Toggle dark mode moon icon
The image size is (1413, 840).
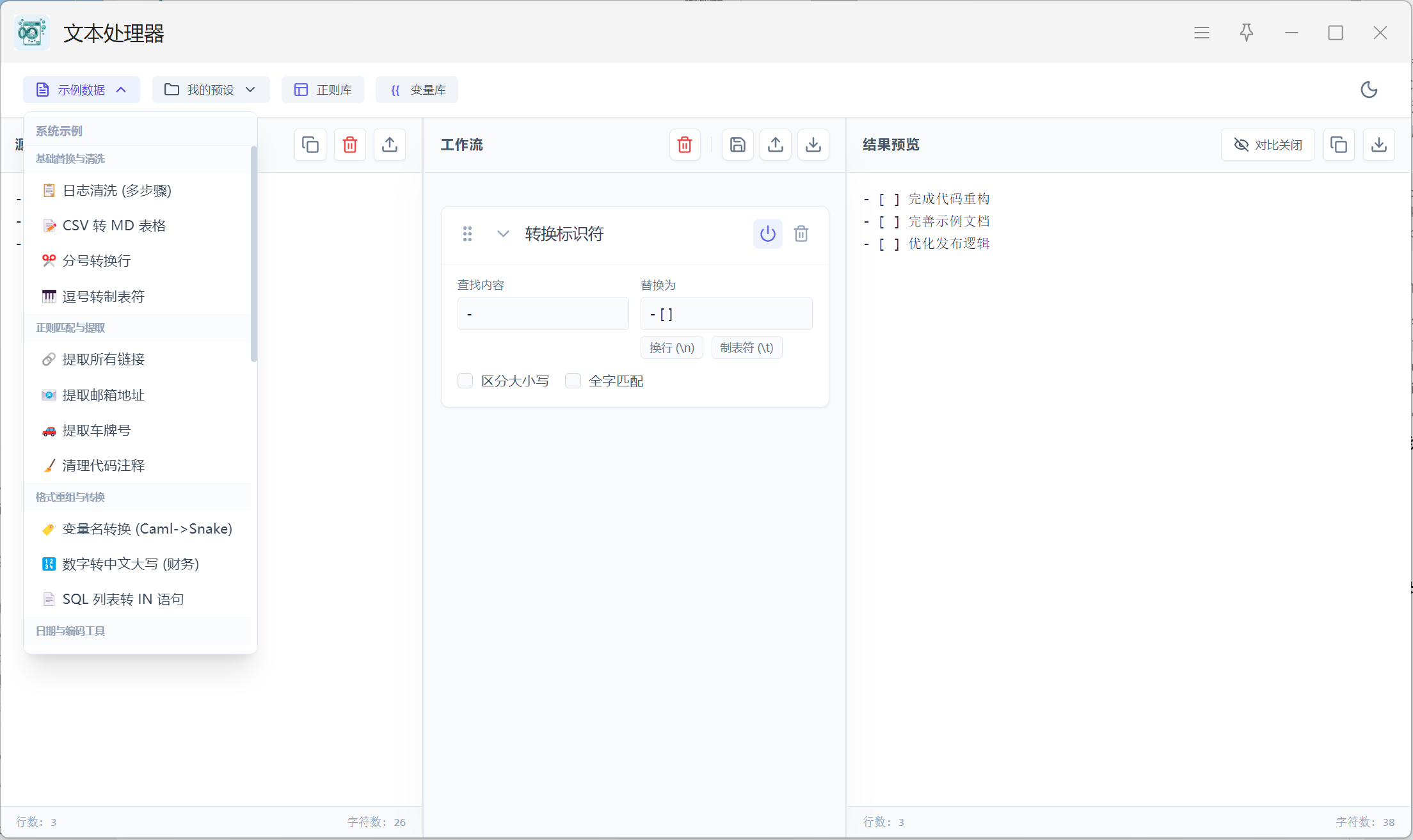tap(1368, 90)
